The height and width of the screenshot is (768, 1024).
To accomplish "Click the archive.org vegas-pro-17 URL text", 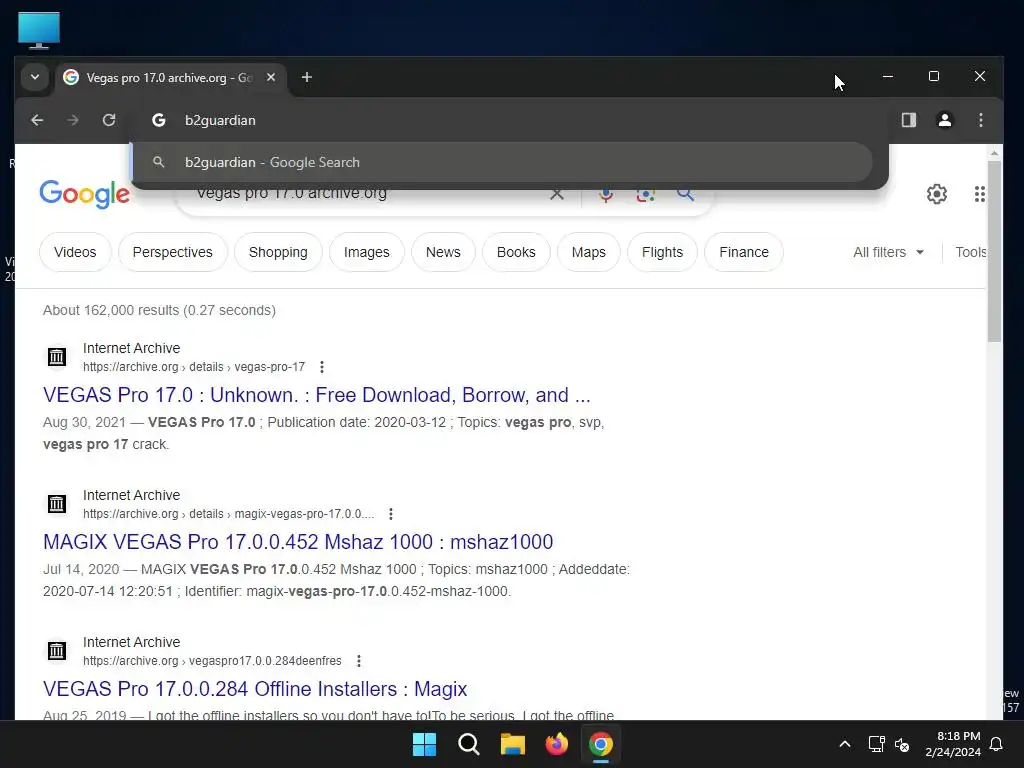I will point(194,367).
